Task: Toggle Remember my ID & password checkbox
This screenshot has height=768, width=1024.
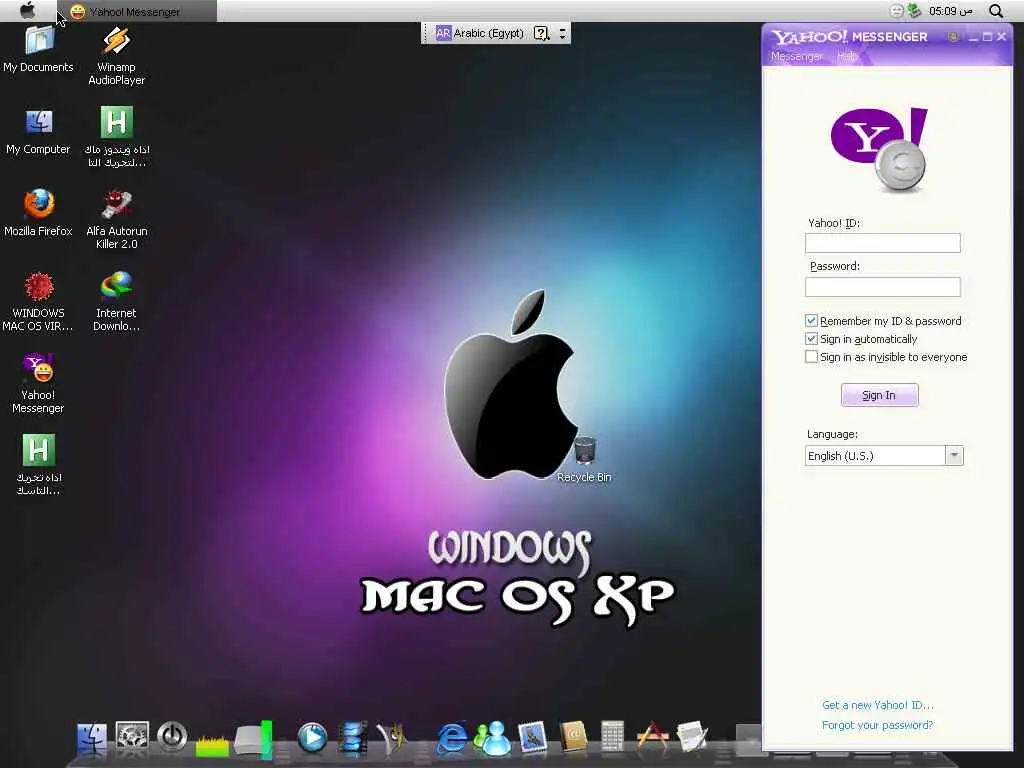Action: (x=811, y=321)
